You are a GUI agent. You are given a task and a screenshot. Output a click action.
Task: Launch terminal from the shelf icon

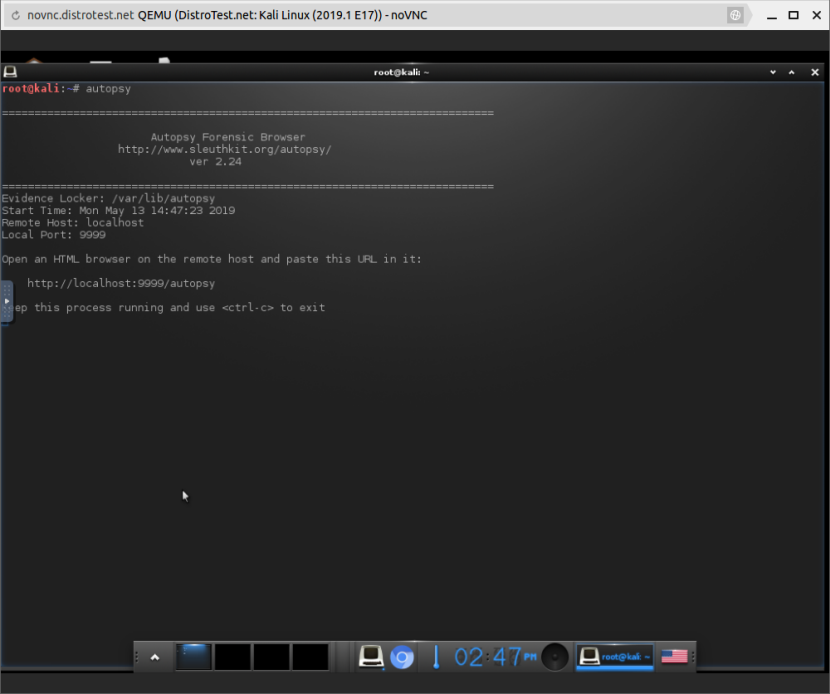371,656
